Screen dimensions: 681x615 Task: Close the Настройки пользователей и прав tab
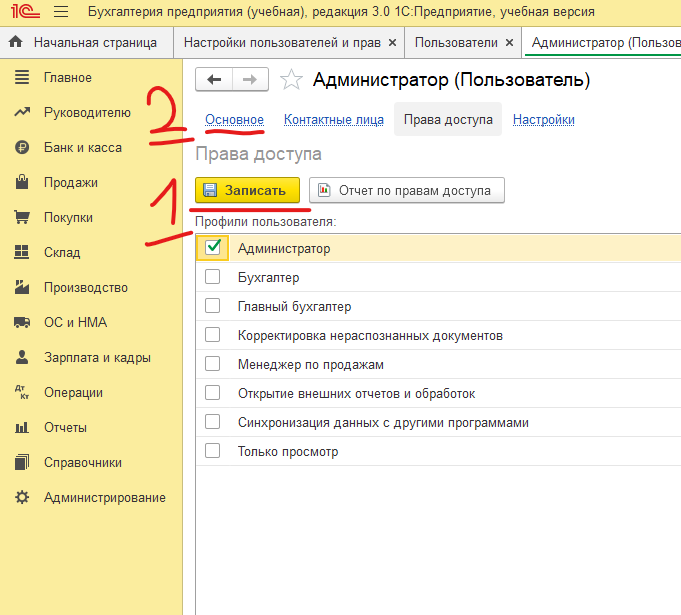[392, 43]
